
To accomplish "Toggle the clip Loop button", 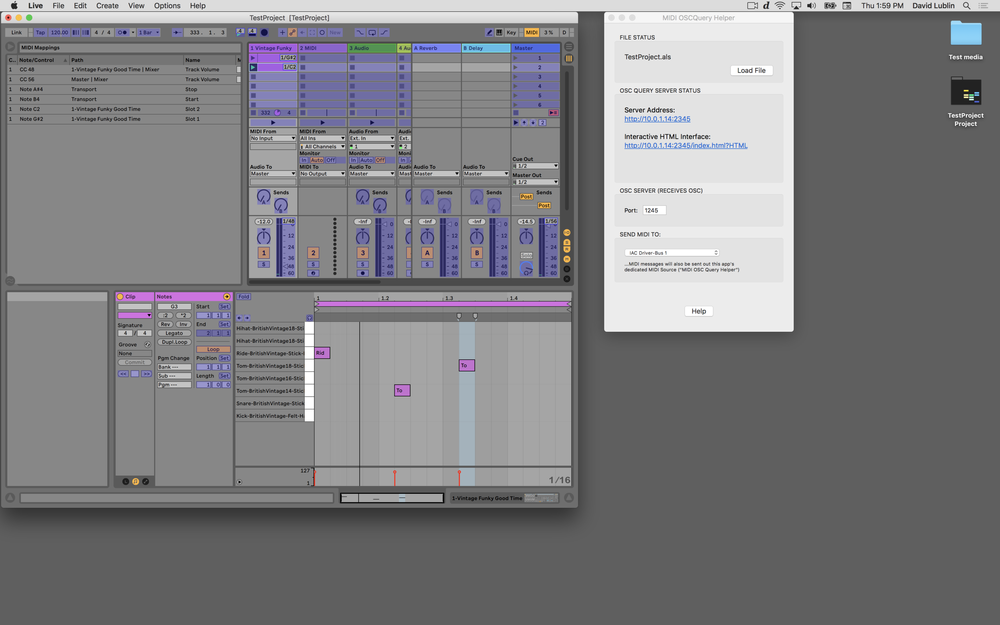I will [x=213, y=349].
